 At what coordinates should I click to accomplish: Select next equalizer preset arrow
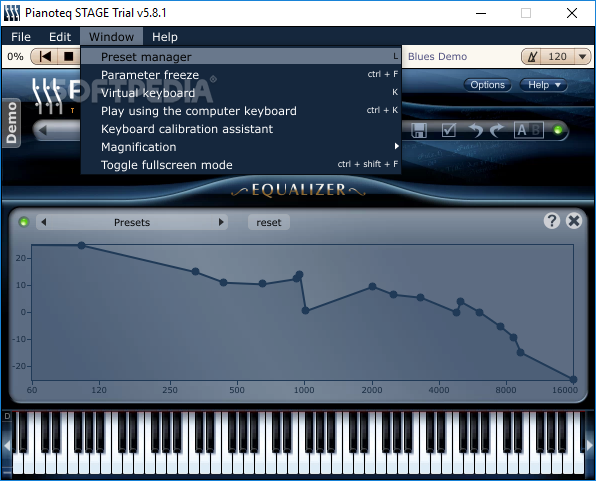(x=221, y=222)
